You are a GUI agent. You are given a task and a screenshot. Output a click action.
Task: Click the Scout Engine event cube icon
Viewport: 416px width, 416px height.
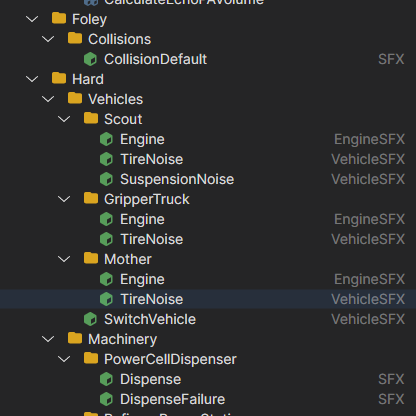point(106,139)
